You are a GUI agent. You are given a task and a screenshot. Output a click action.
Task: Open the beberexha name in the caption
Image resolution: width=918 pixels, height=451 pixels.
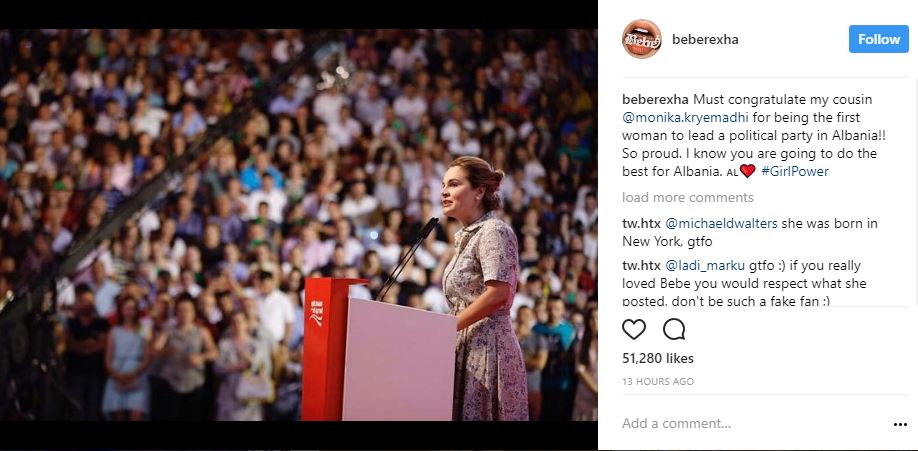pyautogui.click(x=656, y=98)
